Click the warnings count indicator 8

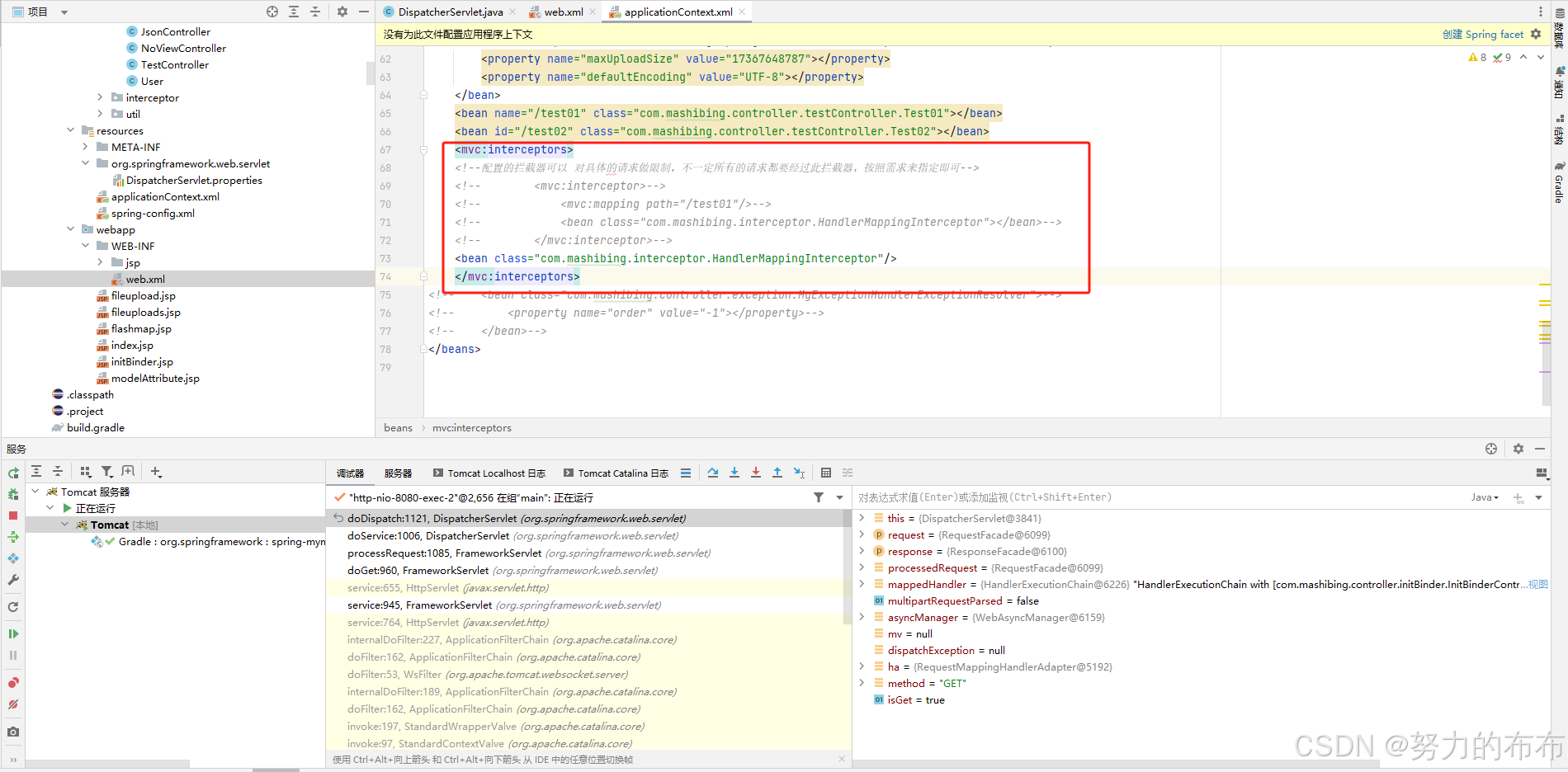point(1477,57)
